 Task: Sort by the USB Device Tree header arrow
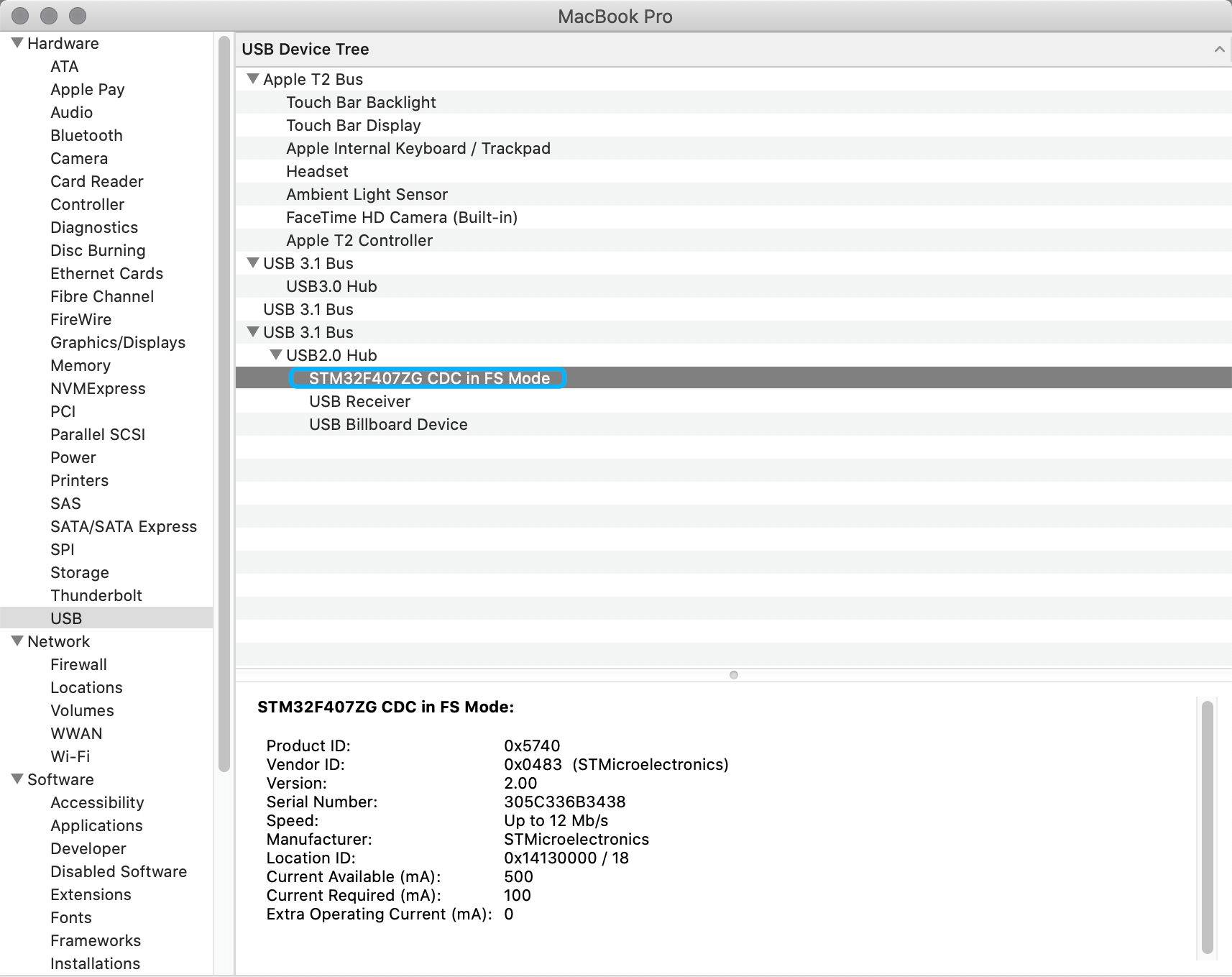(x=1219, y=49)
